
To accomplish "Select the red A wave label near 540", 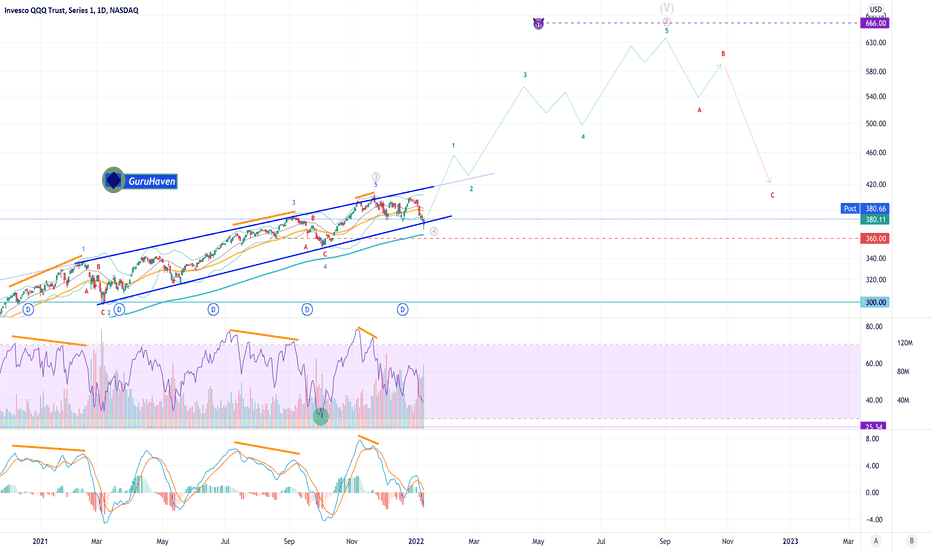I will (700, 110).
